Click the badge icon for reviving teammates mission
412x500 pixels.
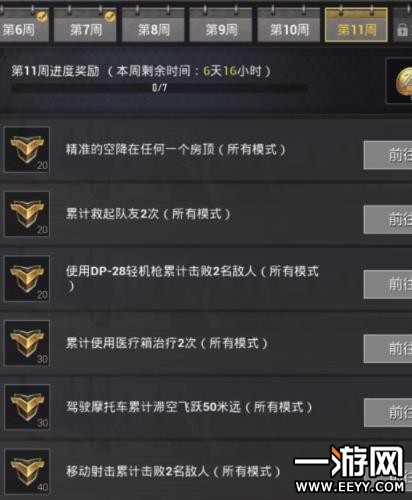pos(27,214)
